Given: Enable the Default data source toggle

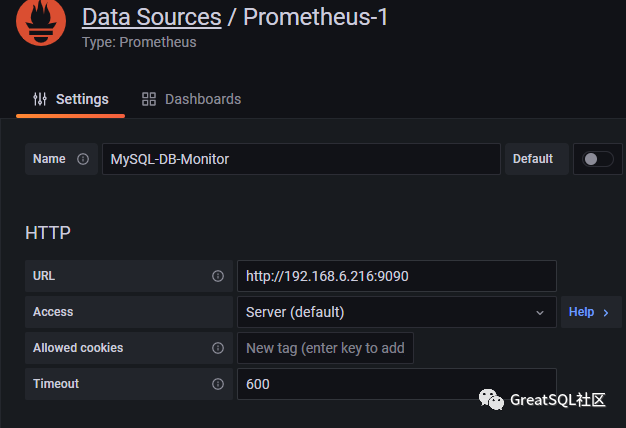Looking at the screenshot, I should tap(597, 159).
